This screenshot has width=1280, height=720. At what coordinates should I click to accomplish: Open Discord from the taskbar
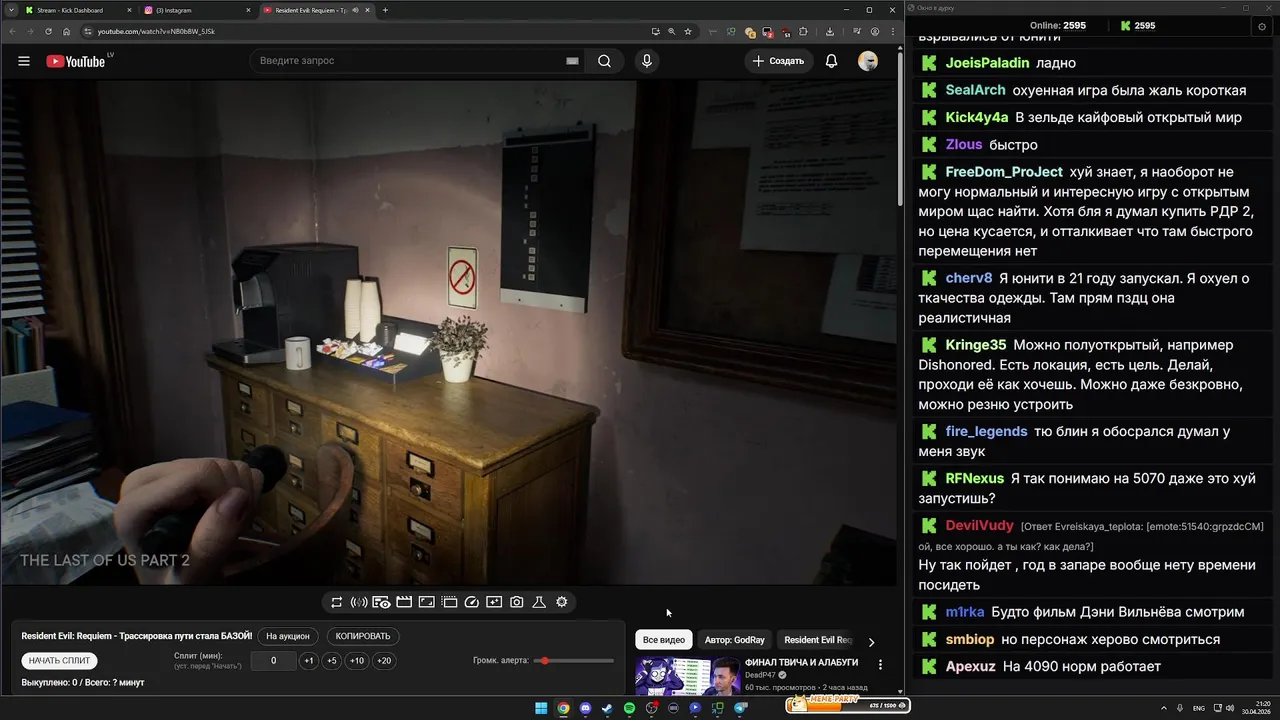[x=585, y=708]
